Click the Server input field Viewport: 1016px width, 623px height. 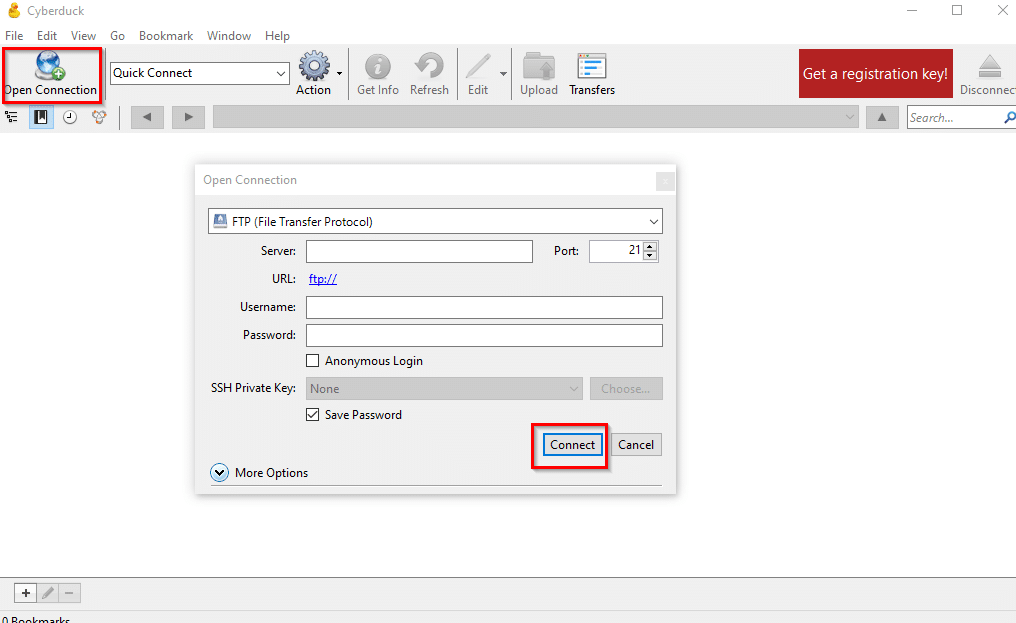click(x=419, y=251)
